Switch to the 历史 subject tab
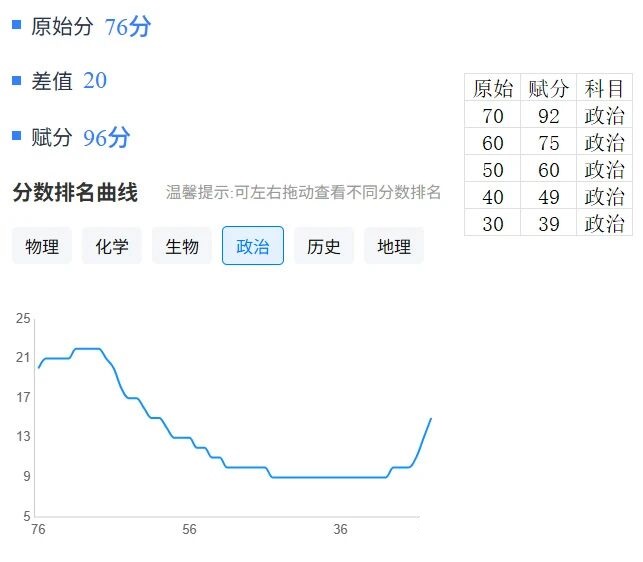 tap(324, 246)
